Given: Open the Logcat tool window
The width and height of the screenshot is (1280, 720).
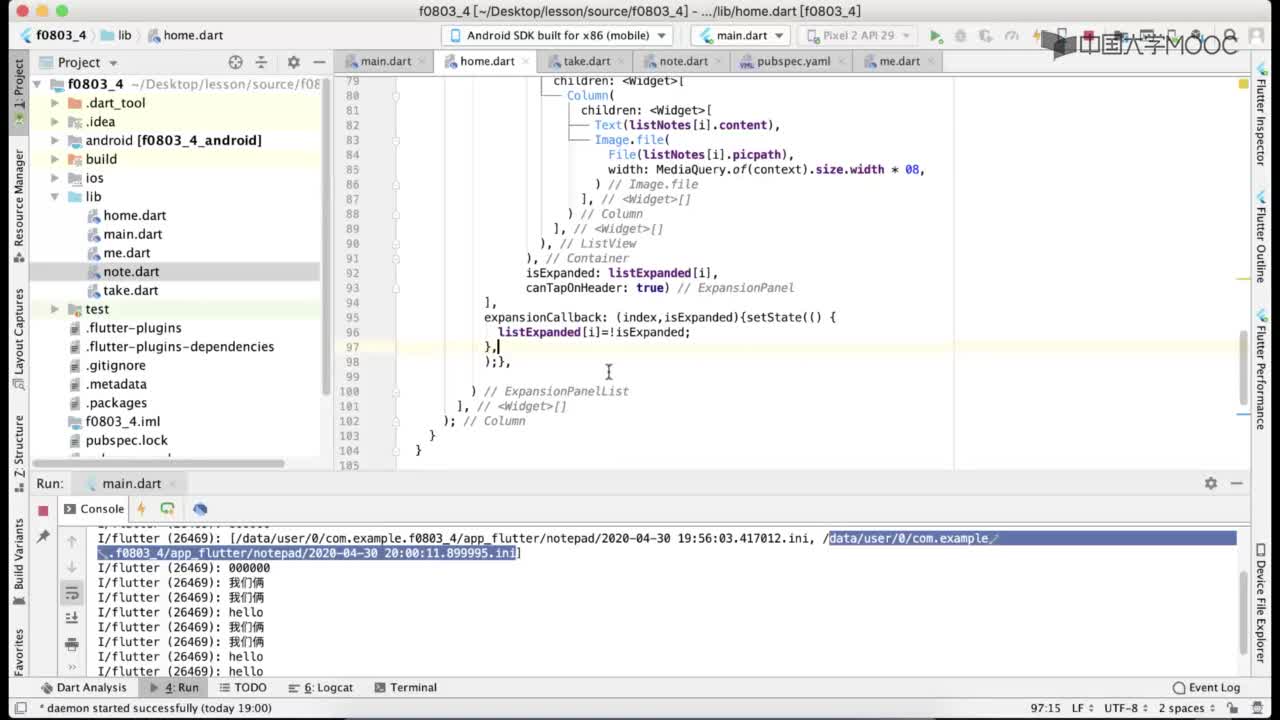Looking at the screenshot, I should (x=321, y=687).
